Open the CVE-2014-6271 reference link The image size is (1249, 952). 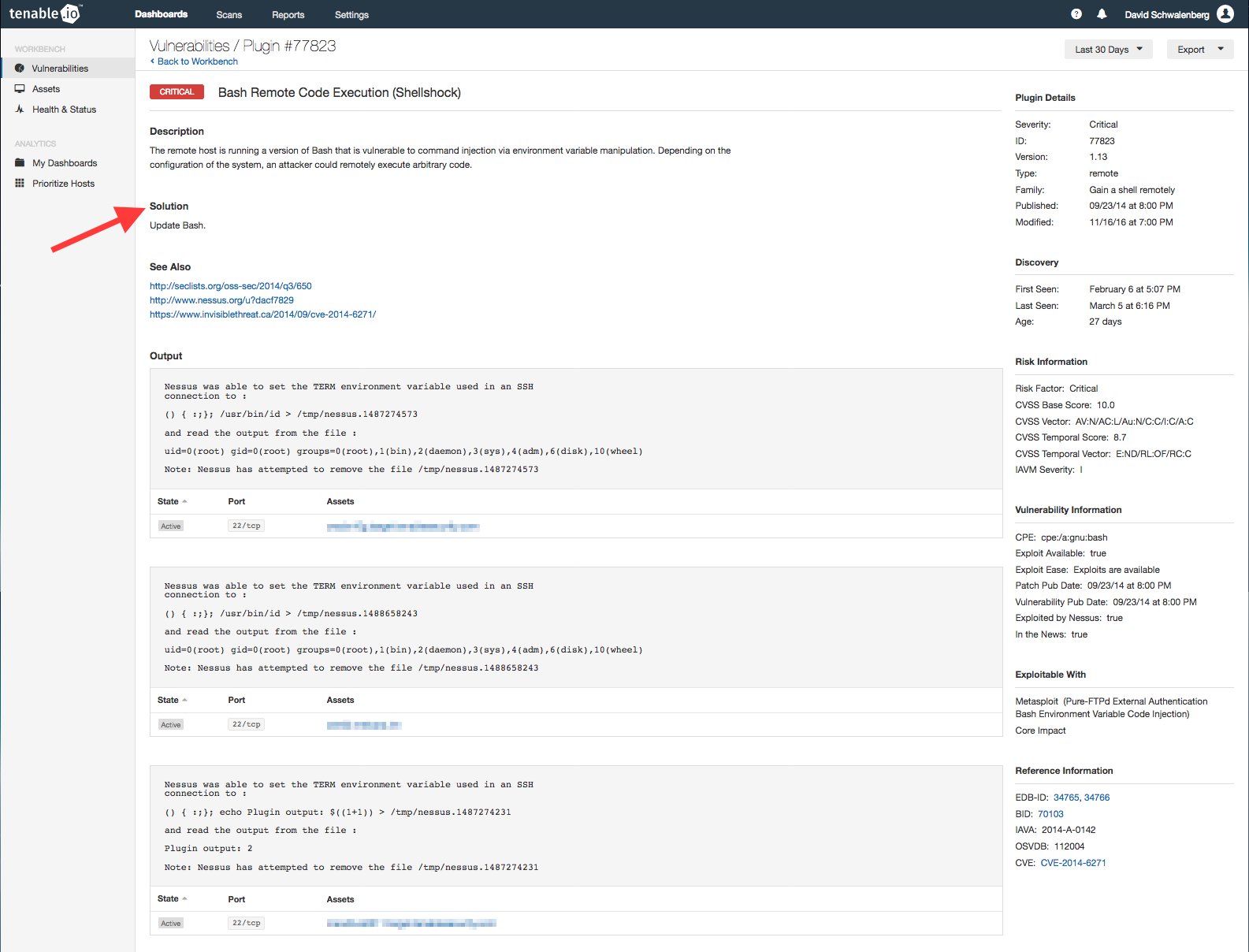1073,863
